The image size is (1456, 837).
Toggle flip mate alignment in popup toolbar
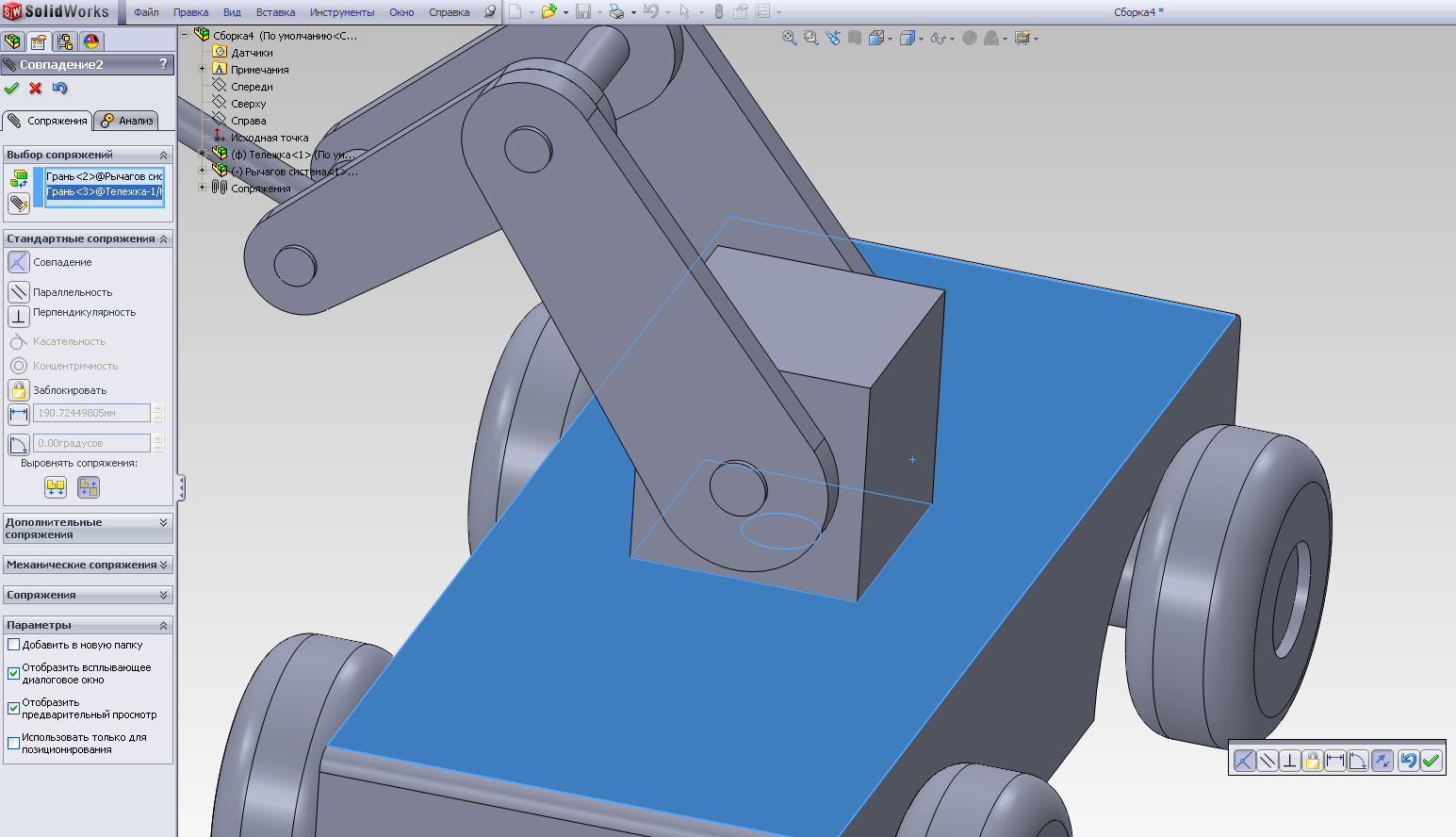coord(1382,761)
